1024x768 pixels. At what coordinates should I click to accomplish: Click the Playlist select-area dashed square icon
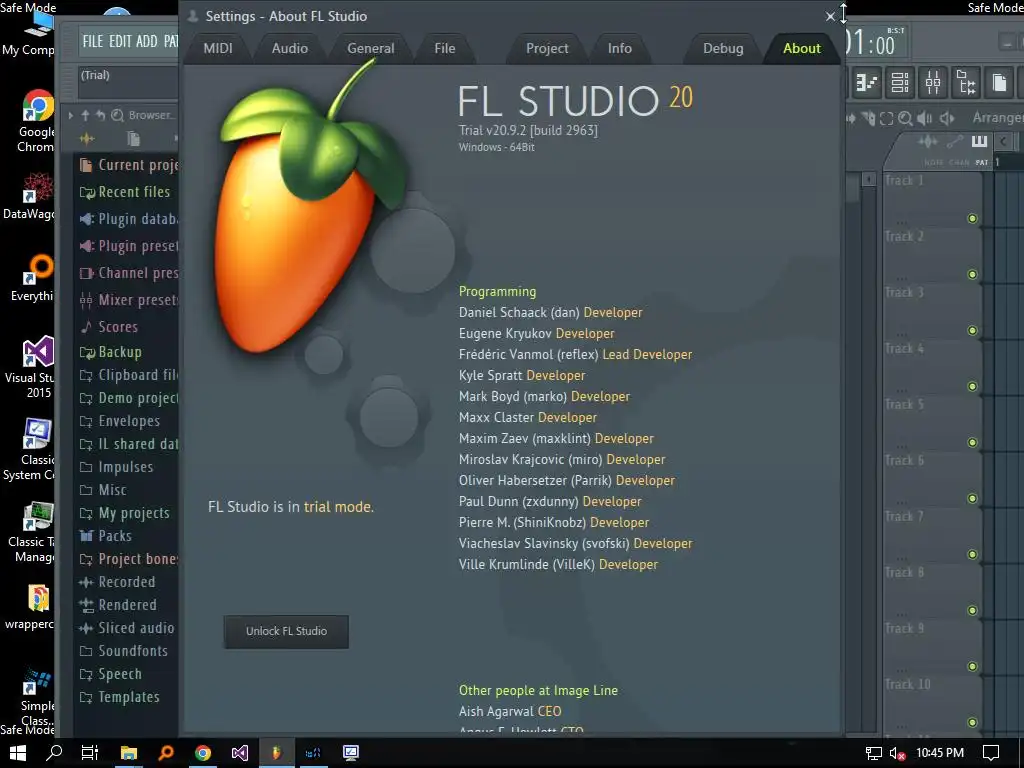(x=886, y=118)
